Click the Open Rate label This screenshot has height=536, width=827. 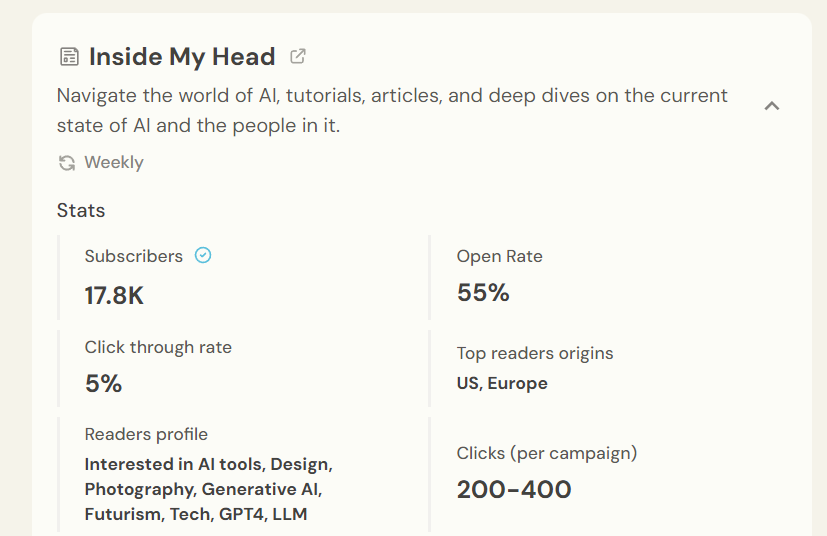500,256
